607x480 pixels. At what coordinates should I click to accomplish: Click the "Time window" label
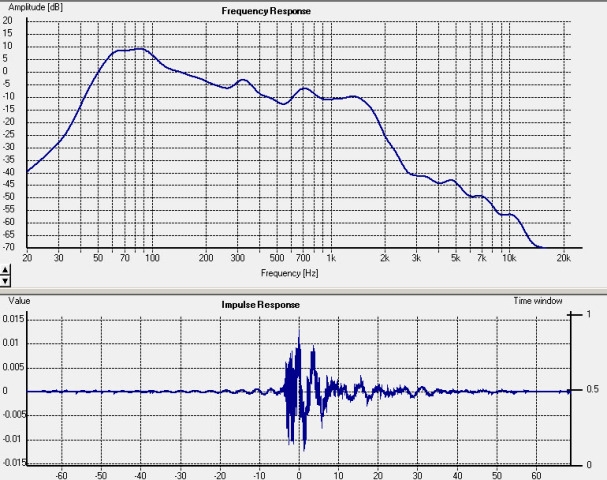tap(538, 301)
